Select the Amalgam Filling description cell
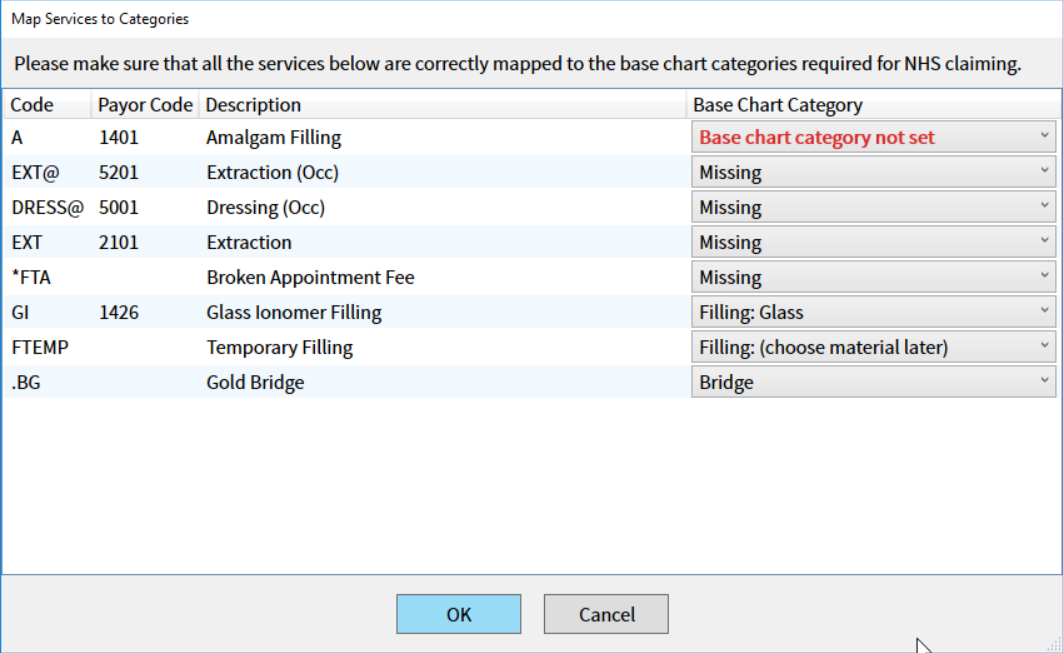Image resolution: width=1063 pixels, height=653 pixels. (x=274, y=138)
